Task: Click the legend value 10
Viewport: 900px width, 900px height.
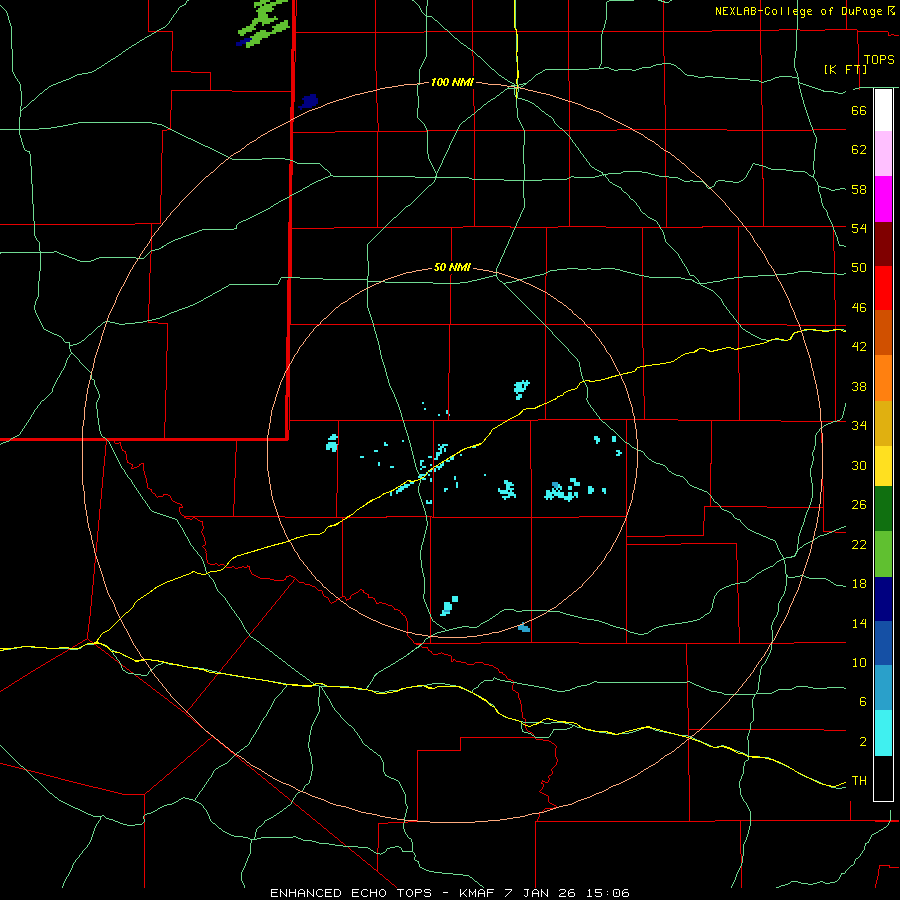Action: [859, 662]
